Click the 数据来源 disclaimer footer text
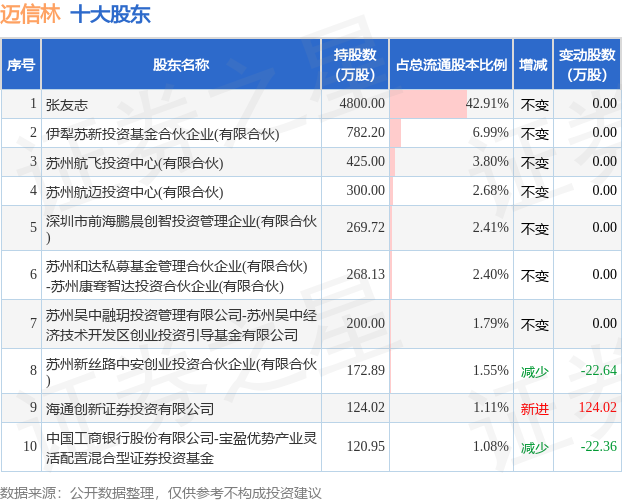The image size is (622, 502). click(x=161, y=493)
